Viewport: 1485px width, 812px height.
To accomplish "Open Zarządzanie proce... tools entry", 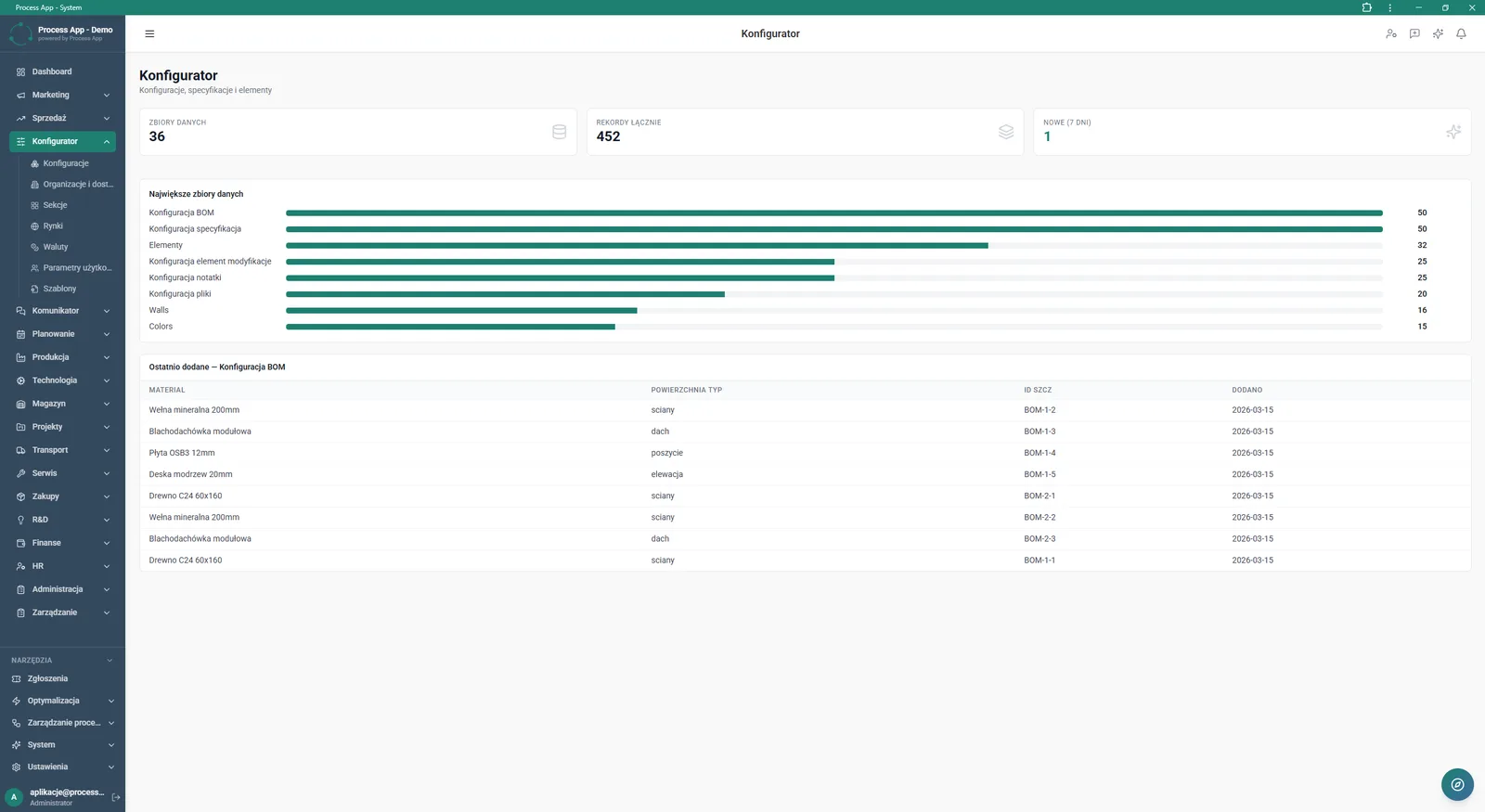I will click(x=62, y=723).
